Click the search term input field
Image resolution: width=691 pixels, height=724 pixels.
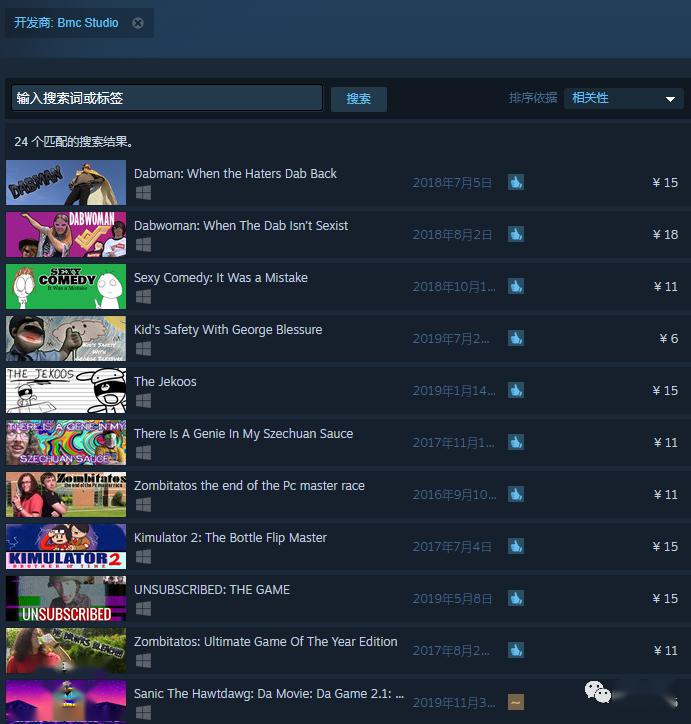click(x=167, y=98)
